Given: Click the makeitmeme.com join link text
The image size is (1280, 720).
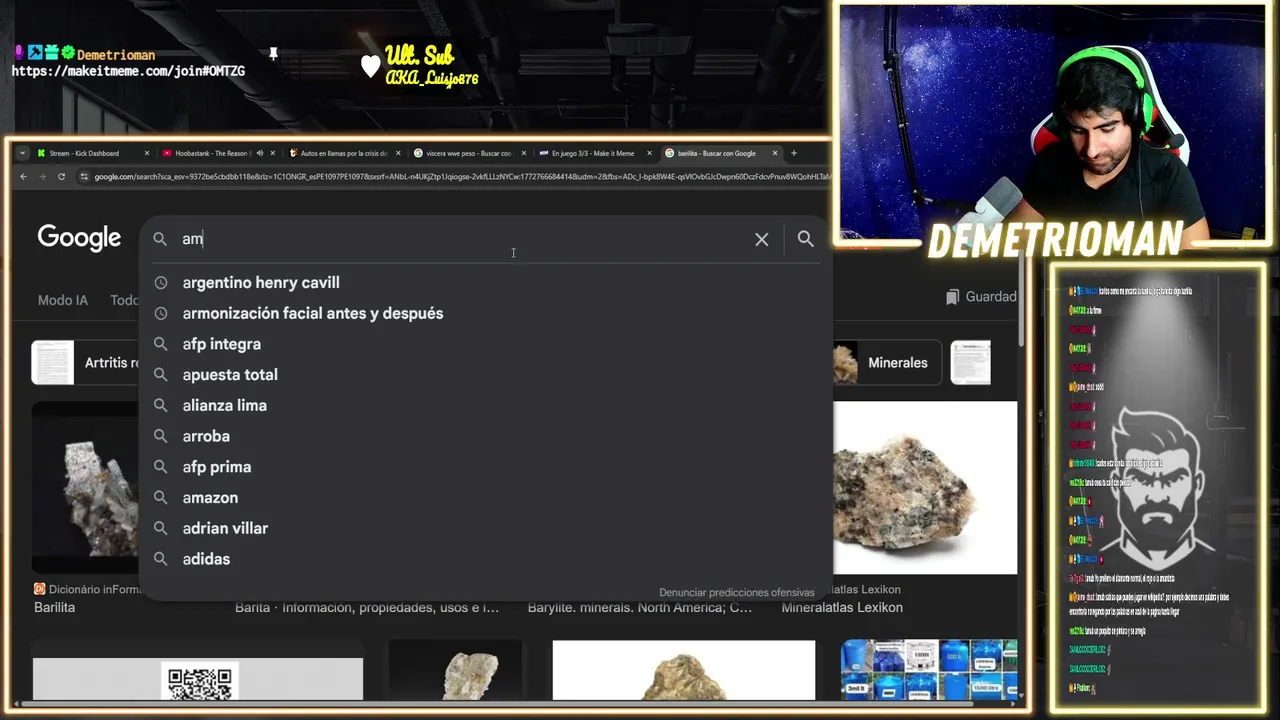Looking at the screenshot, I should click(x=128, y=71).
